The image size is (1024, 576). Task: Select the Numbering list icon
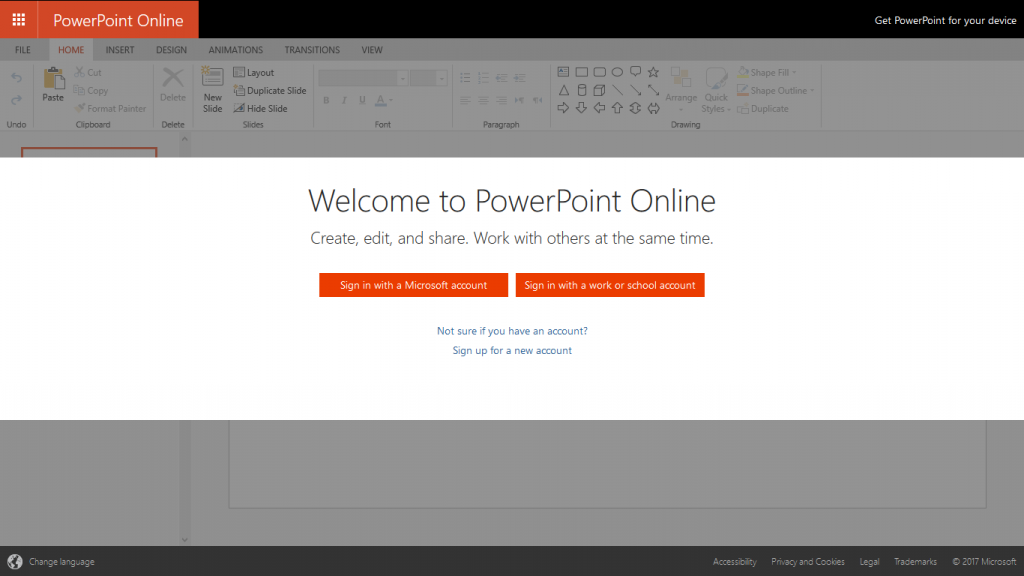tap(483, 77)
